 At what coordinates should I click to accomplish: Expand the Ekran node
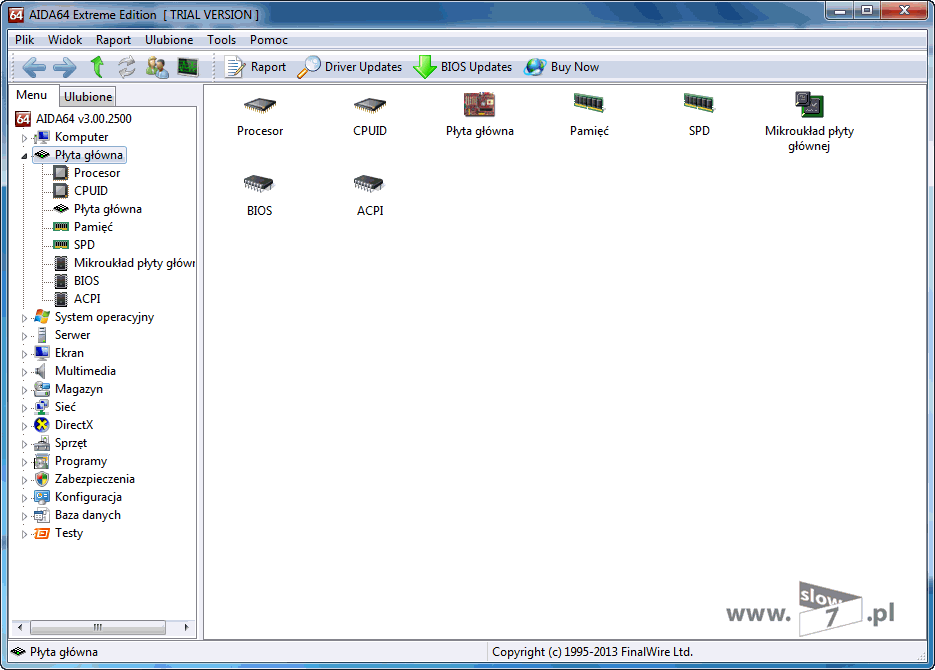[x=24, y=353]
